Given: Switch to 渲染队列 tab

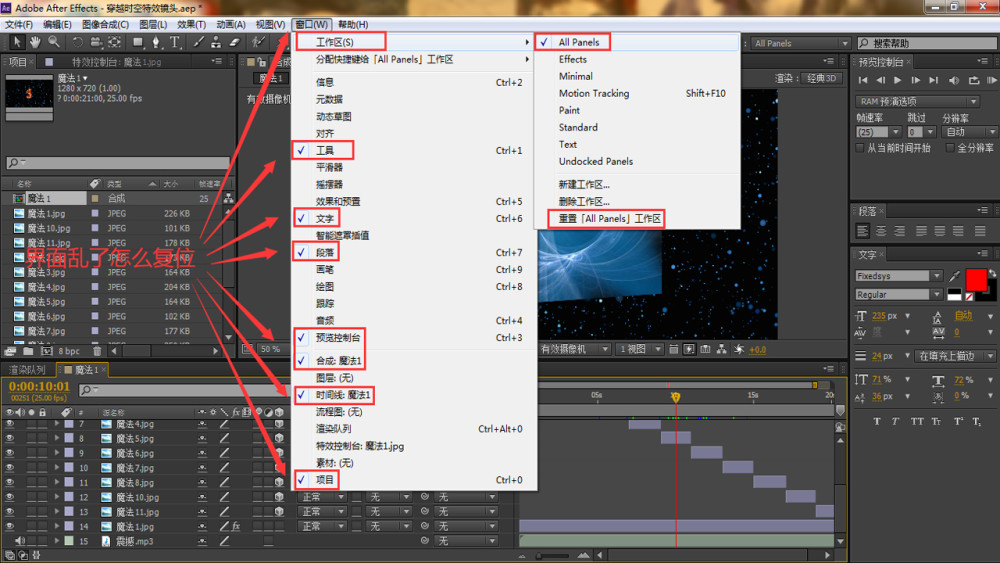Looking at the screenshot, I should [27, 370].
